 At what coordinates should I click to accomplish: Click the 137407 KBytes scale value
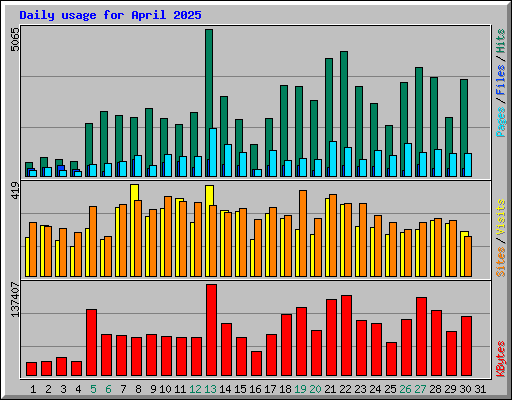click(15, 299)
